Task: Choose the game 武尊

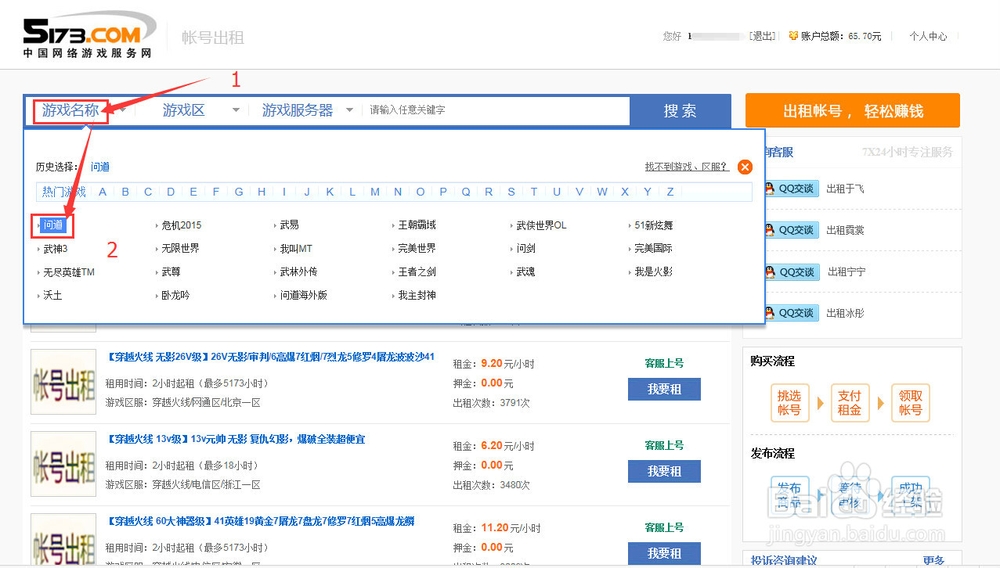Action: tap(171, 272)
